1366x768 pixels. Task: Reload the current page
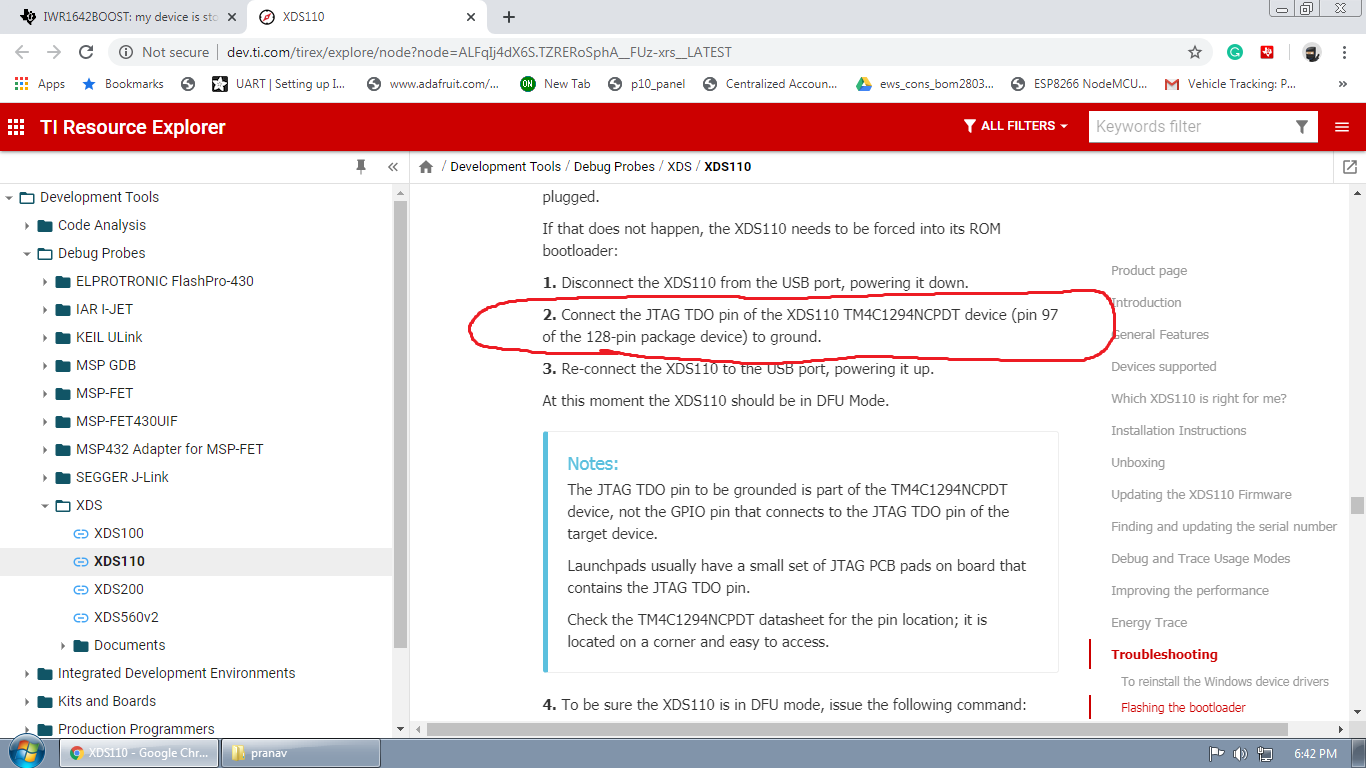(86, 52)
